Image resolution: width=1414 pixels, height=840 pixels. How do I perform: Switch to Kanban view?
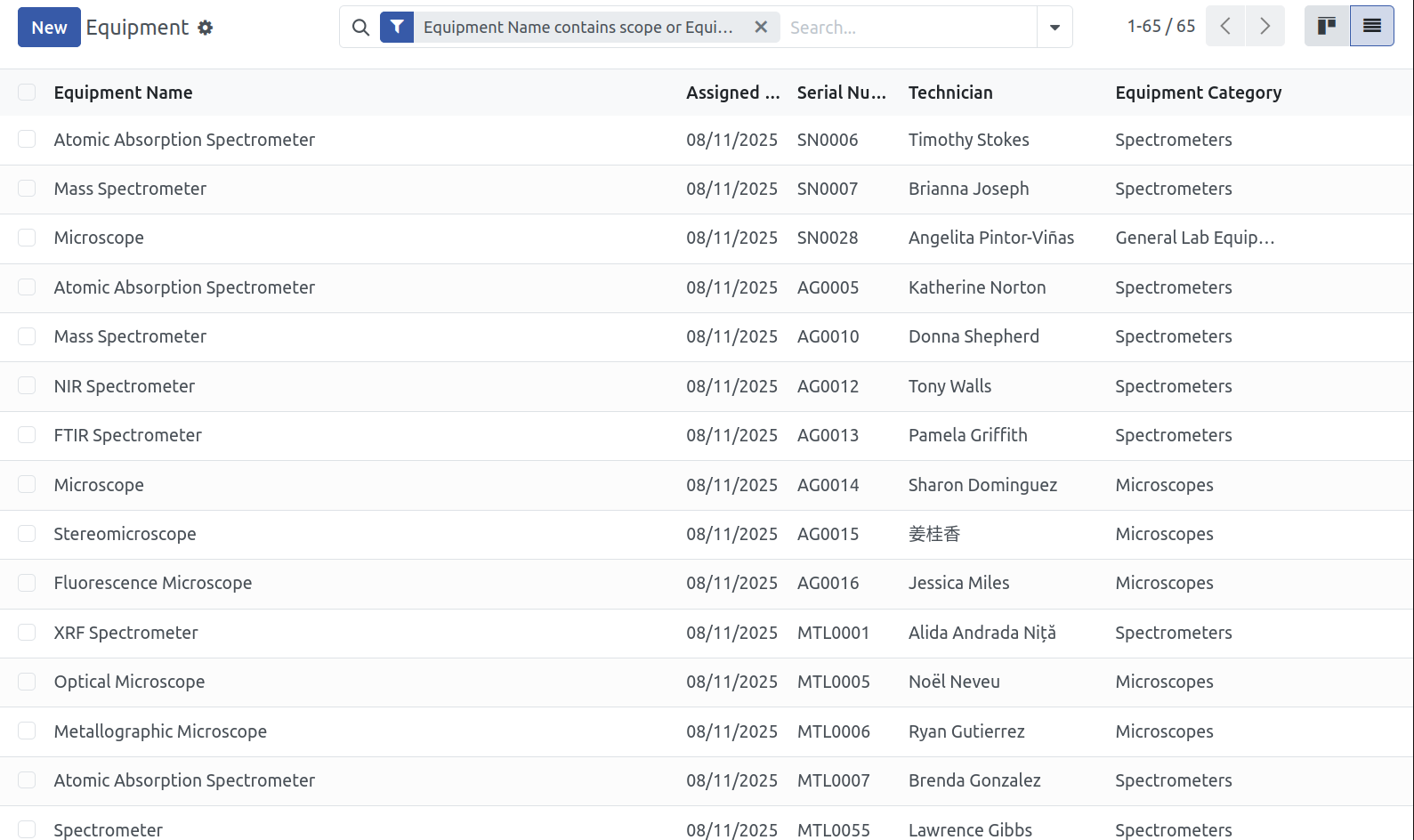coord(1327,27)
